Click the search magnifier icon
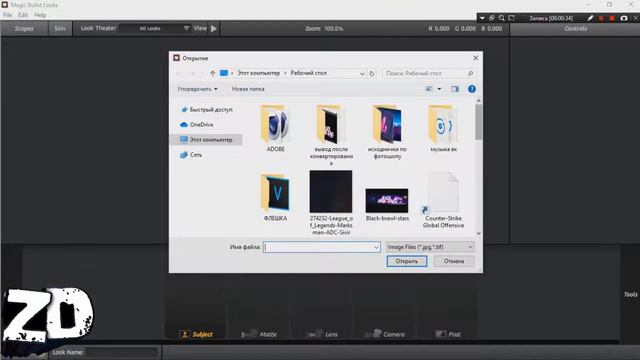The image size is (640, 360). 471,73
